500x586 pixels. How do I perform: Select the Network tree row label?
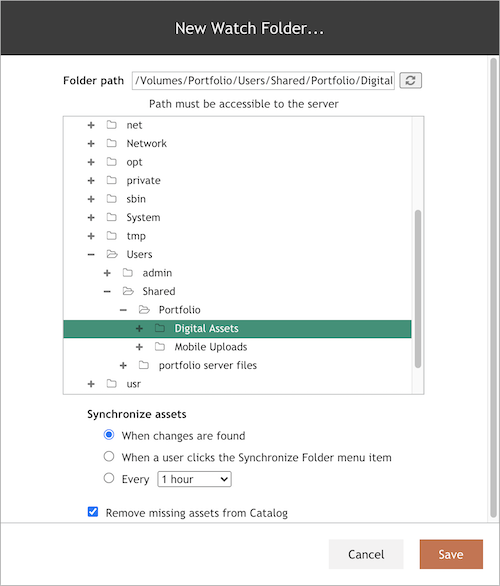[146, 144]
